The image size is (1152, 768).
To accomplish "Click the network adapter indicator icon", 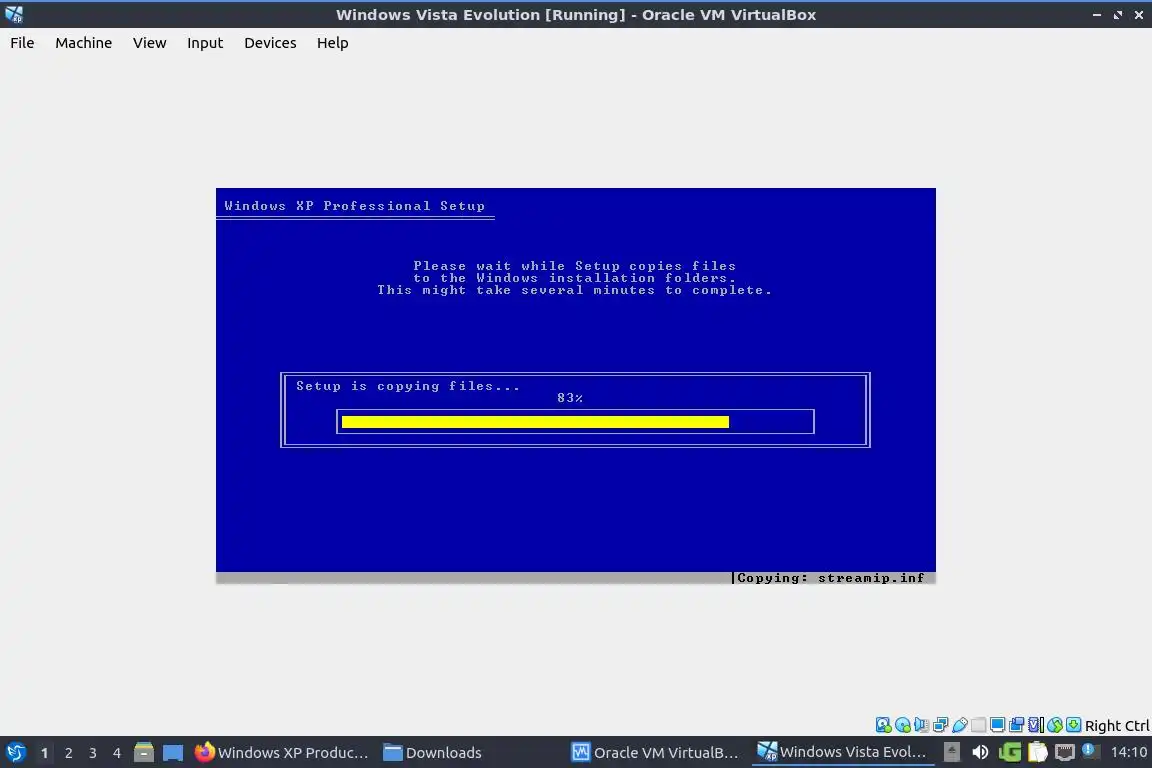I will click(940, 725).
